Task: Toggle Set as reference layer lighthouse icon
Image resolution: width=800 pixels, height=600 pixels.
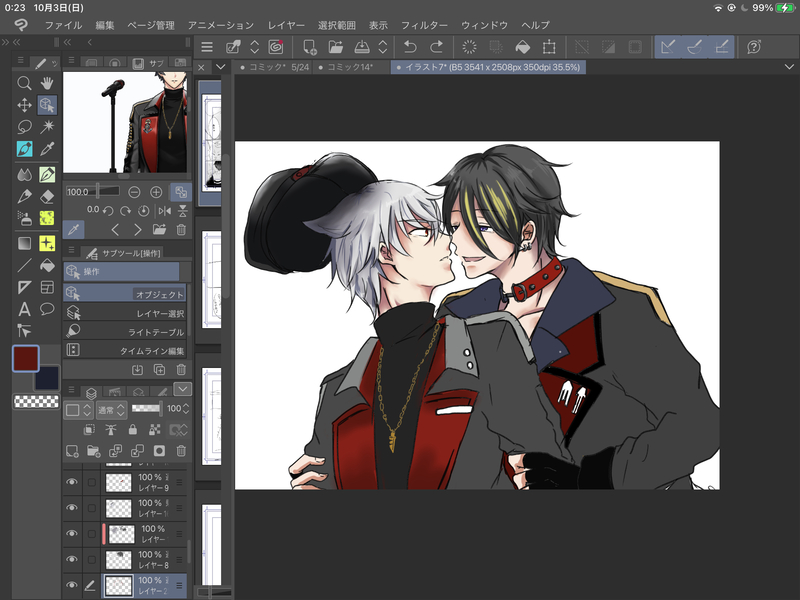Action: [111, 430]
